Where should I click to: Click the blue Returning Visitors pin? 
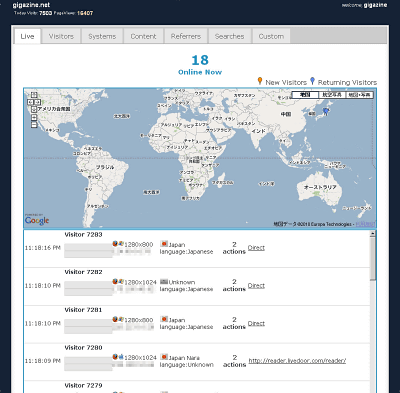tap(312, 81)
